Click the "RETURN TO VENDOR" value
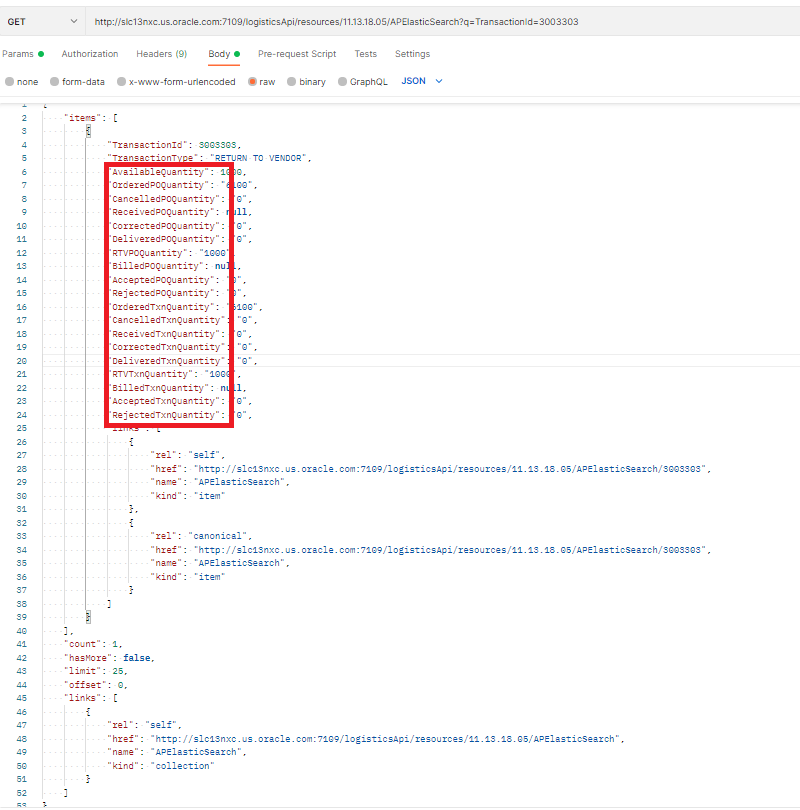This screenshot has width=800, height=810. pyautogui.click(x=258, y=158)
